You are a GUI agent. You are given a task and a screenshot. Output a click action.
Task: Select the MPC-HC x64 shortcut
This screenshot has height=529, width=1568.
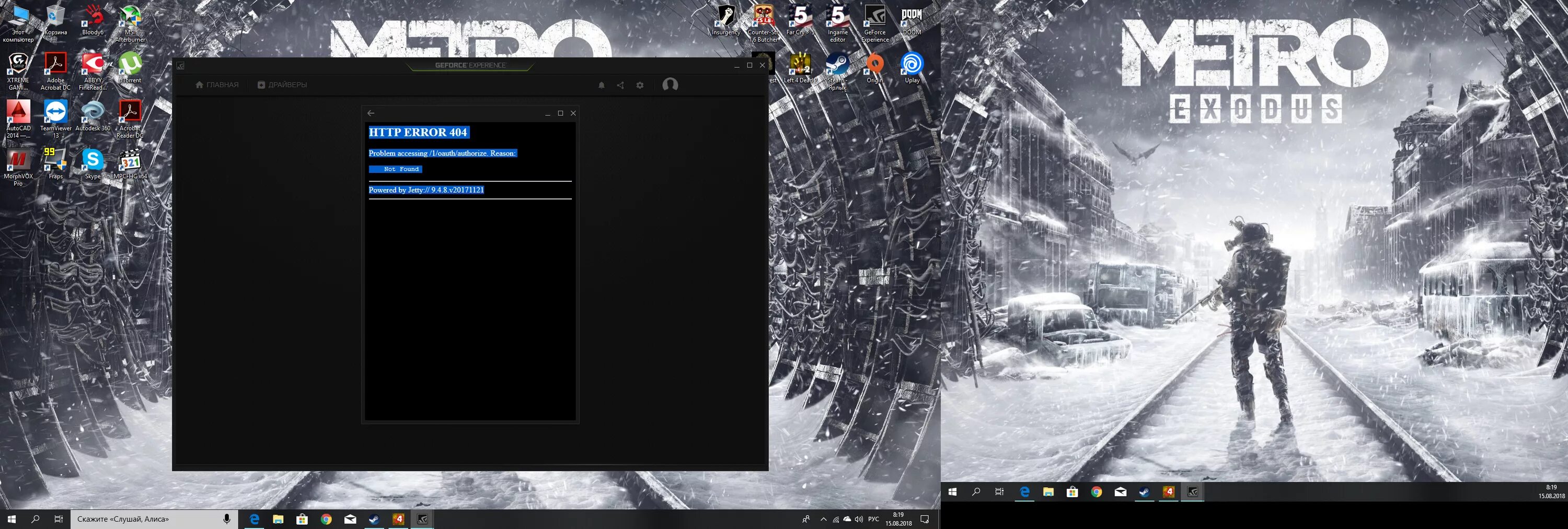pos(130,164)
